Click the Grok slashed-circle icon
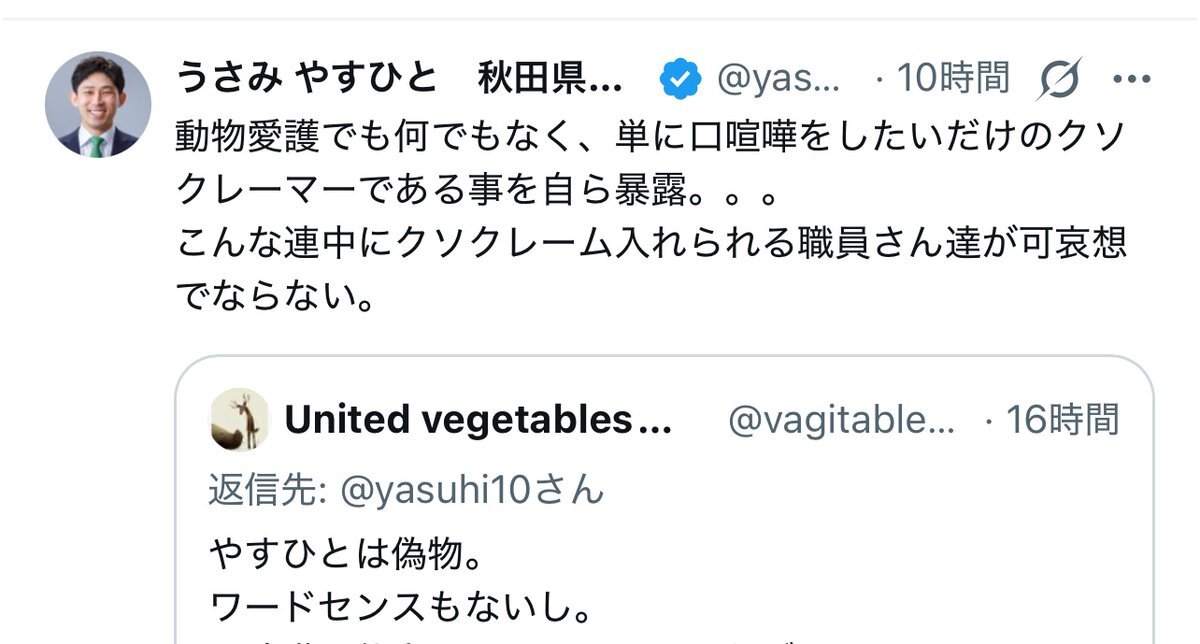The image size is (1200, 644). (x=1059, y=79)
